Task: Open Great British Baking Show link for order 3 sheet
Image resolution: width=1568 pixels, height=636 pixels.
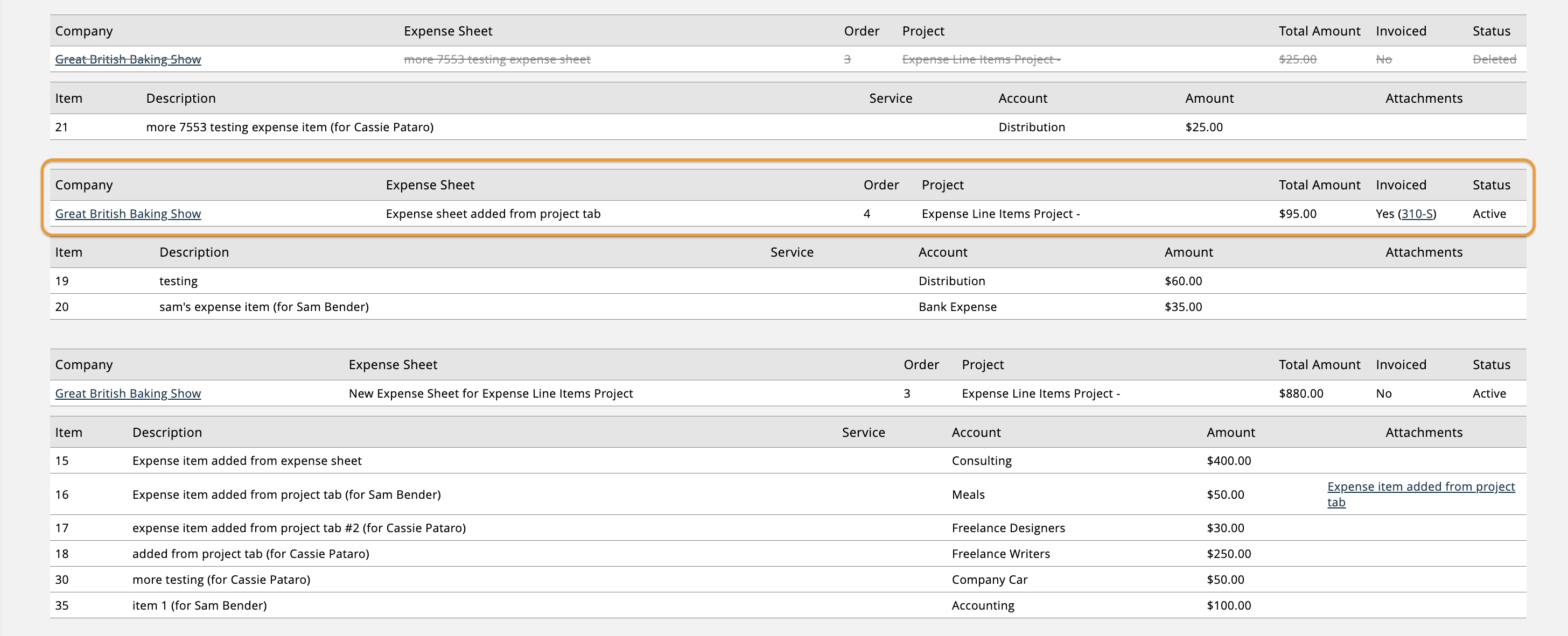Action: click(x=127, y=393)
